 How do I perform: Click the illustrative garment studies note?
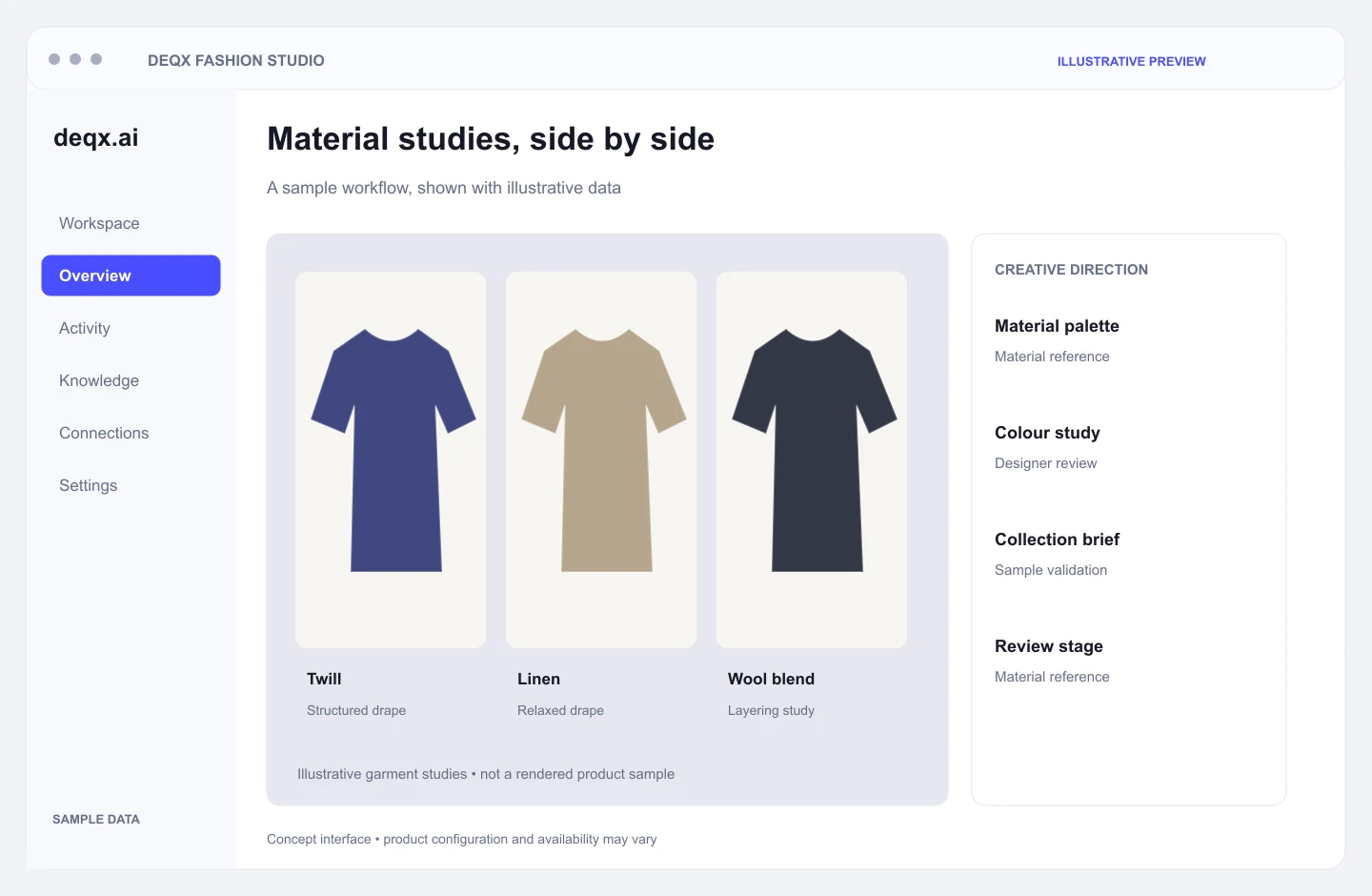point(486,774)
